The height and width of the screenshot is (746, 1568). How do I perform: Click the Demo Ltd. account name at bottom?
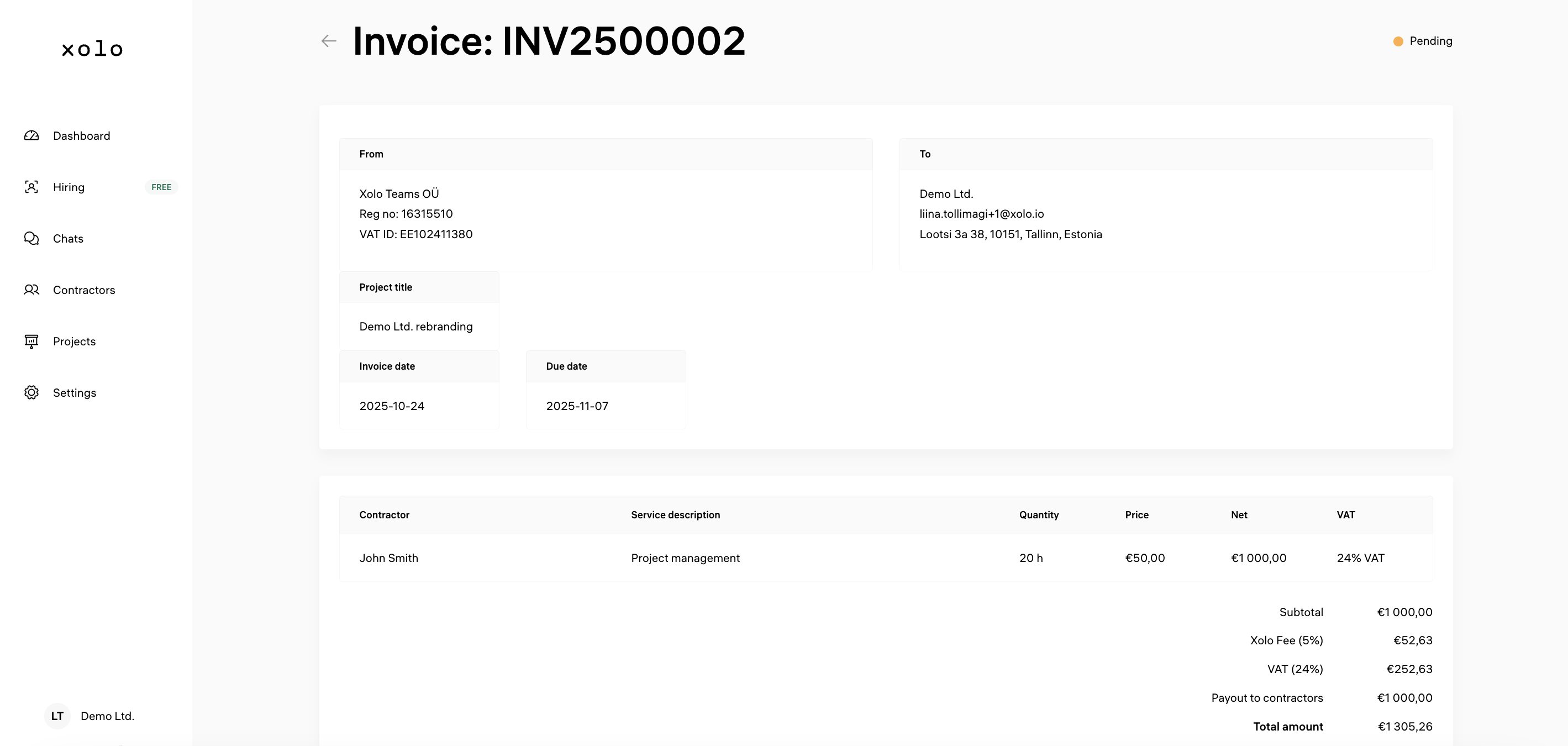pyautogui.click(x=107, y=716)
